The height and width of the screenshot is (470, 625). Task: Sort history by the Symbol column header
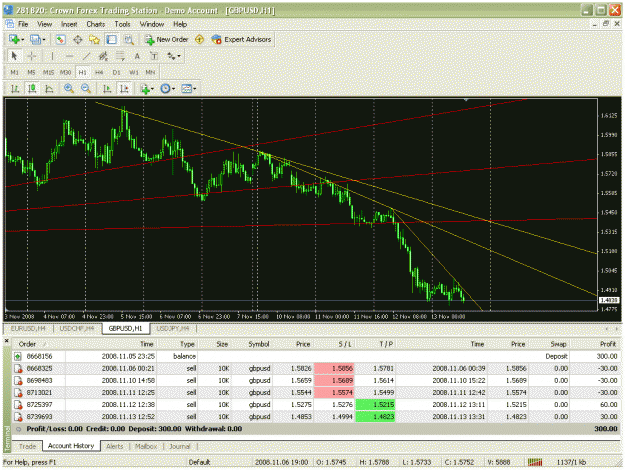coord(254,344)
